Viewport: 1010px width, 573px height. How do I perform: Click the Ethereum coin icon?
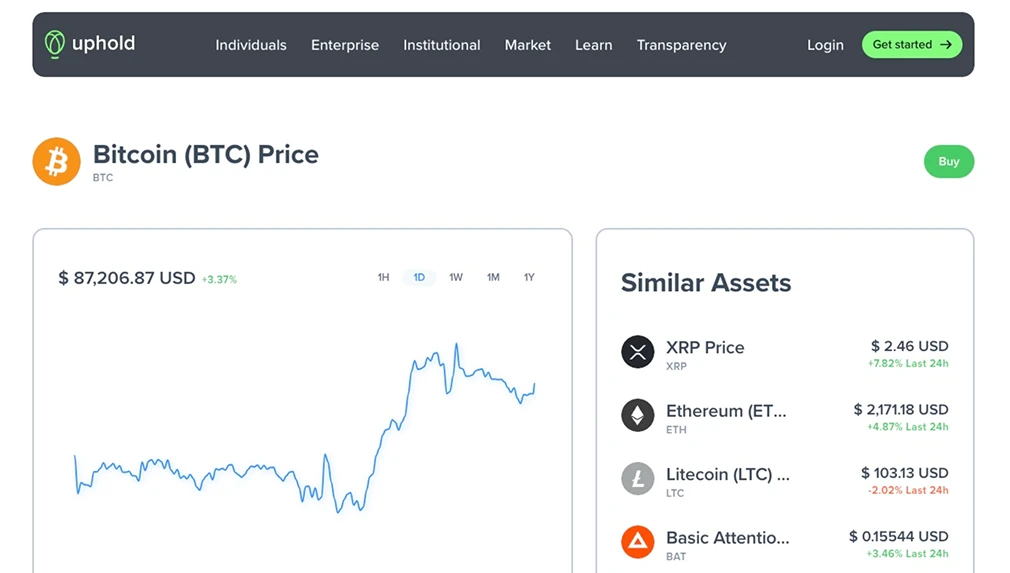tap(638, 415)
